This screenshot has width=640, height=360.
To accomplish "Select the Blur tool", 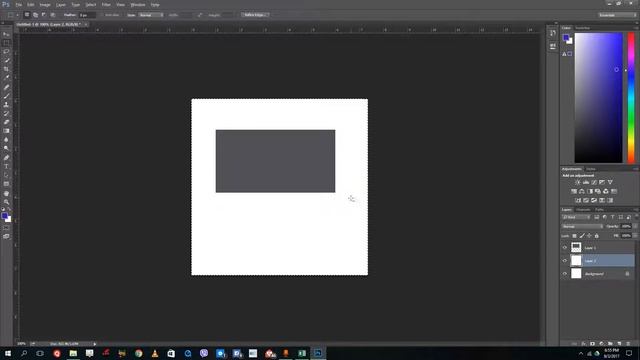I will click(6, 140).
